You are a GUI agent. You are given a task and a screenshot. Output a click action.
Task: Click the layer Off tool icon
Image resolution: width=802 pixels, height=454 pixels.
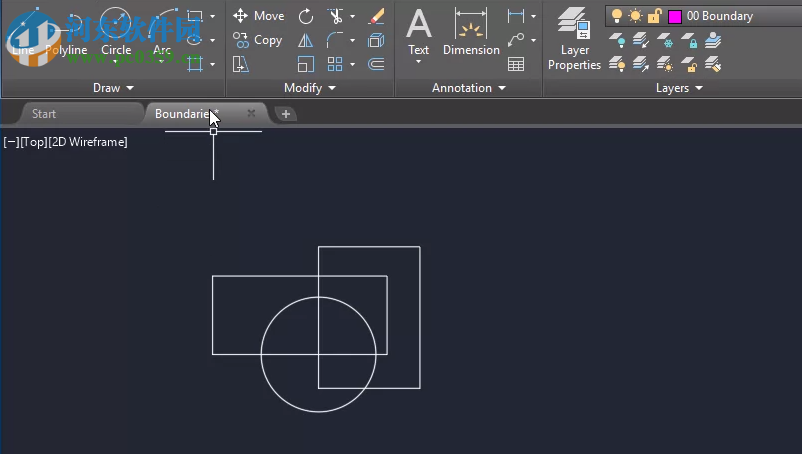617,40
